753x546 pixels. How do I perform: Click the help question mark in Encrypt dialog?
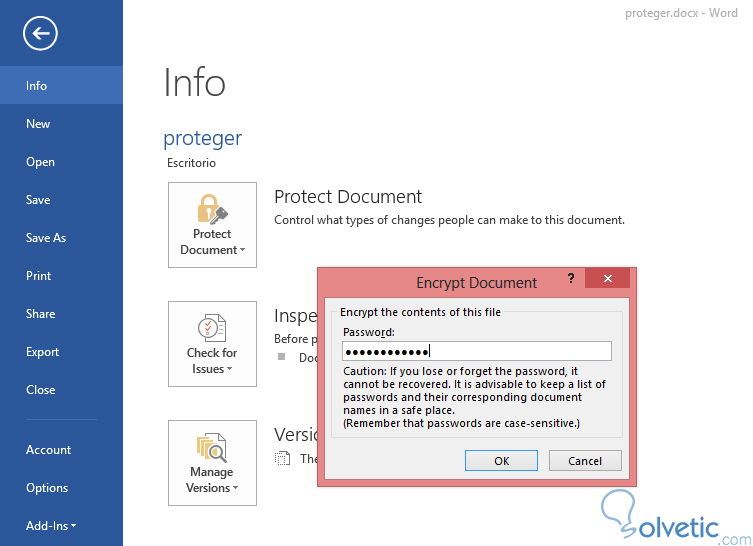571,279
